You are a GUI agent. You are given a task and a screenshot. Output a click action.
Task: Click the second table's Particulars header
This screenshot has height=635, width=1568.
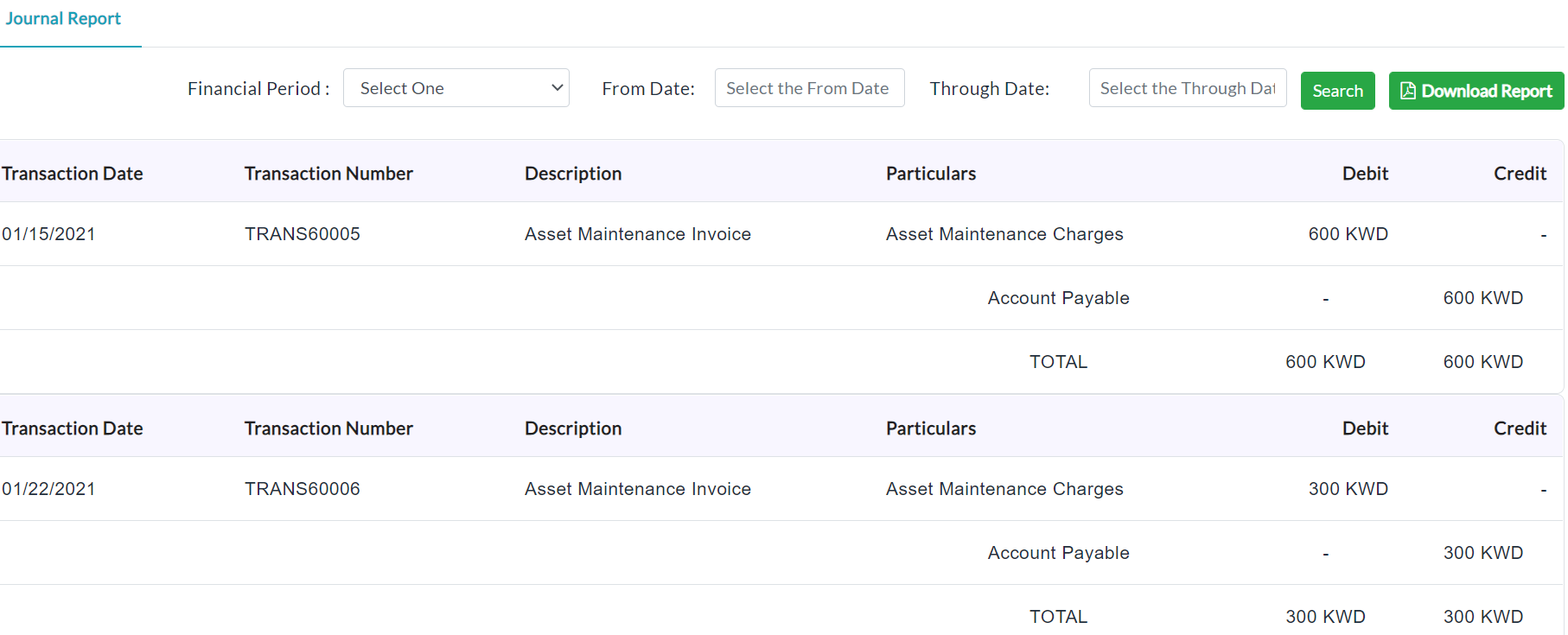point(931,429)
